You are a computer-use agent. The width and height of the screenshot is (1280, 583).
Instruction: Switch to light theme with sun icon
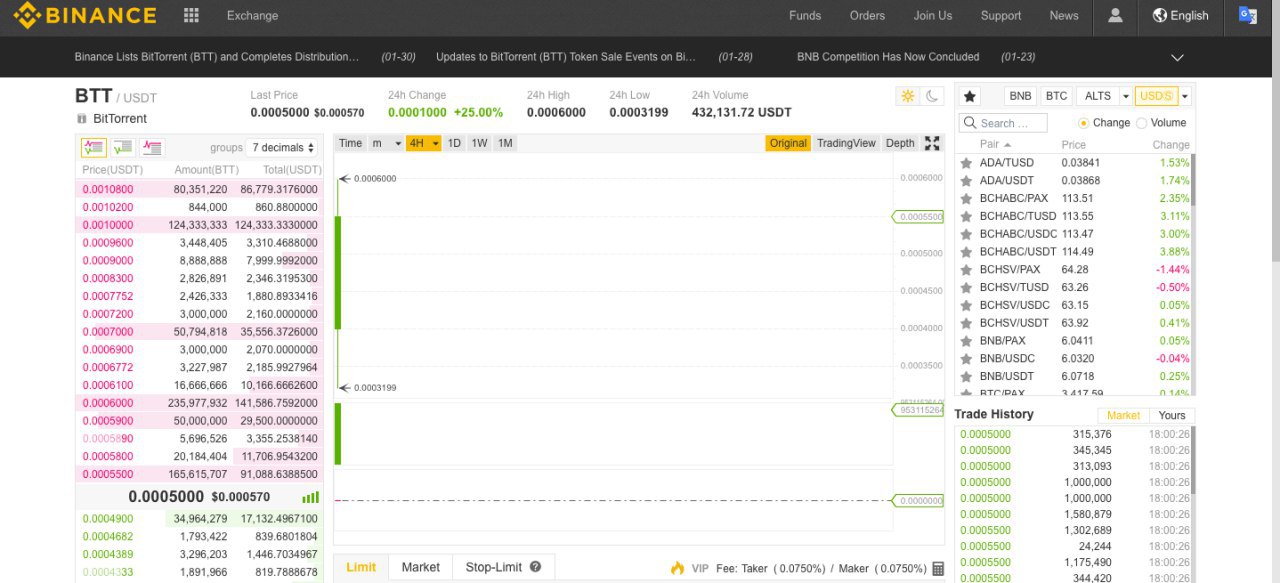tap(907, 96)
